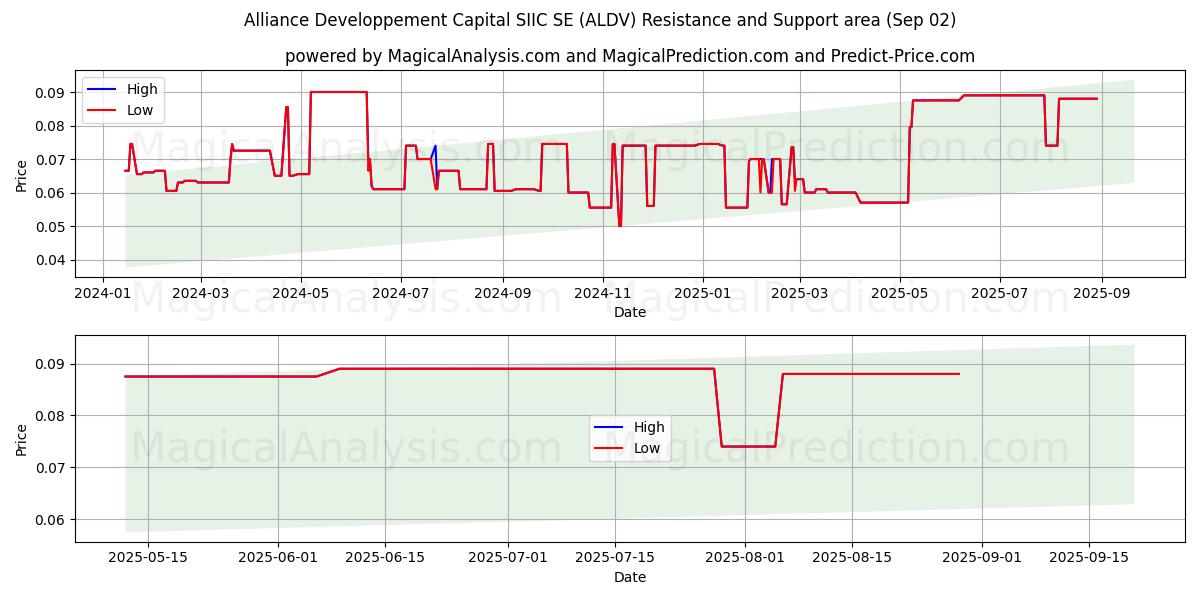
Task: Click the '2024-05' x-axis label on the top chart
Action: coord(300,294)
